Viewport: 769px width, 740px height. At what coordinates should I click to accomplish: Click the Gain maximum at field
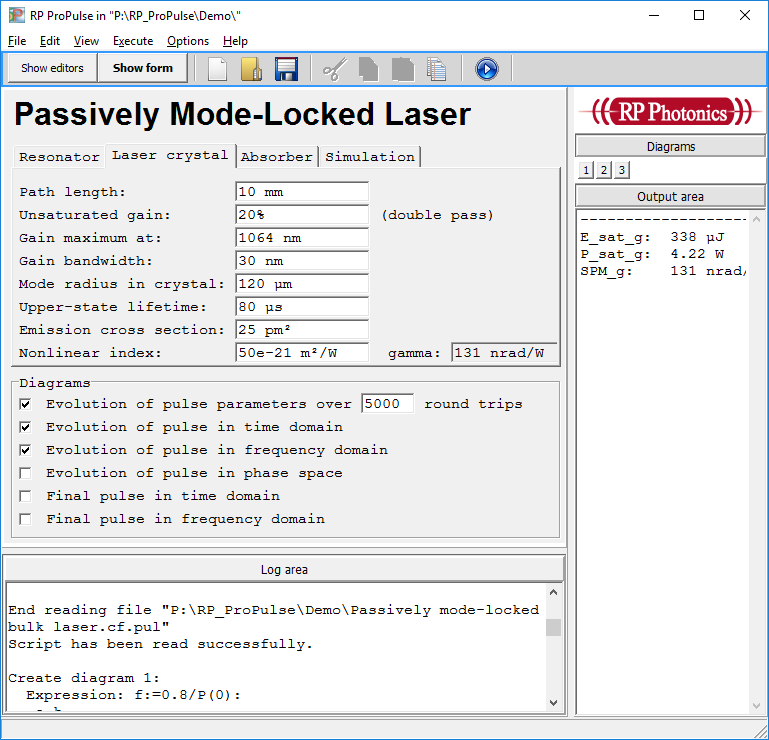click(x=302, y=238)
